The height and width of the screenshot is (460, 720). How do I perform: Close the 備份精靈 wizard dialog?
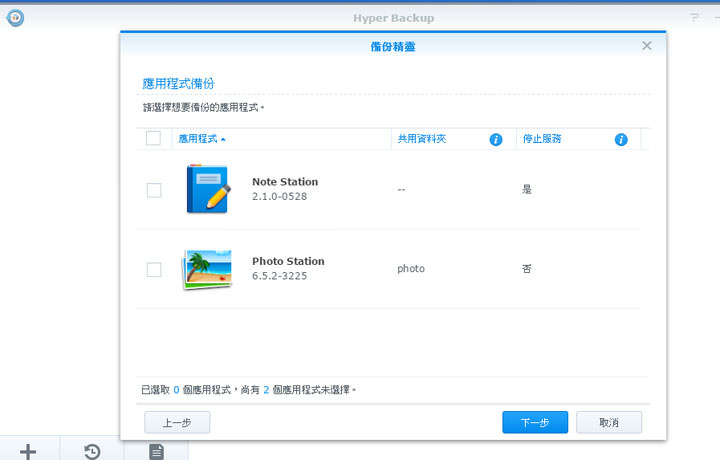pos(647,46)
